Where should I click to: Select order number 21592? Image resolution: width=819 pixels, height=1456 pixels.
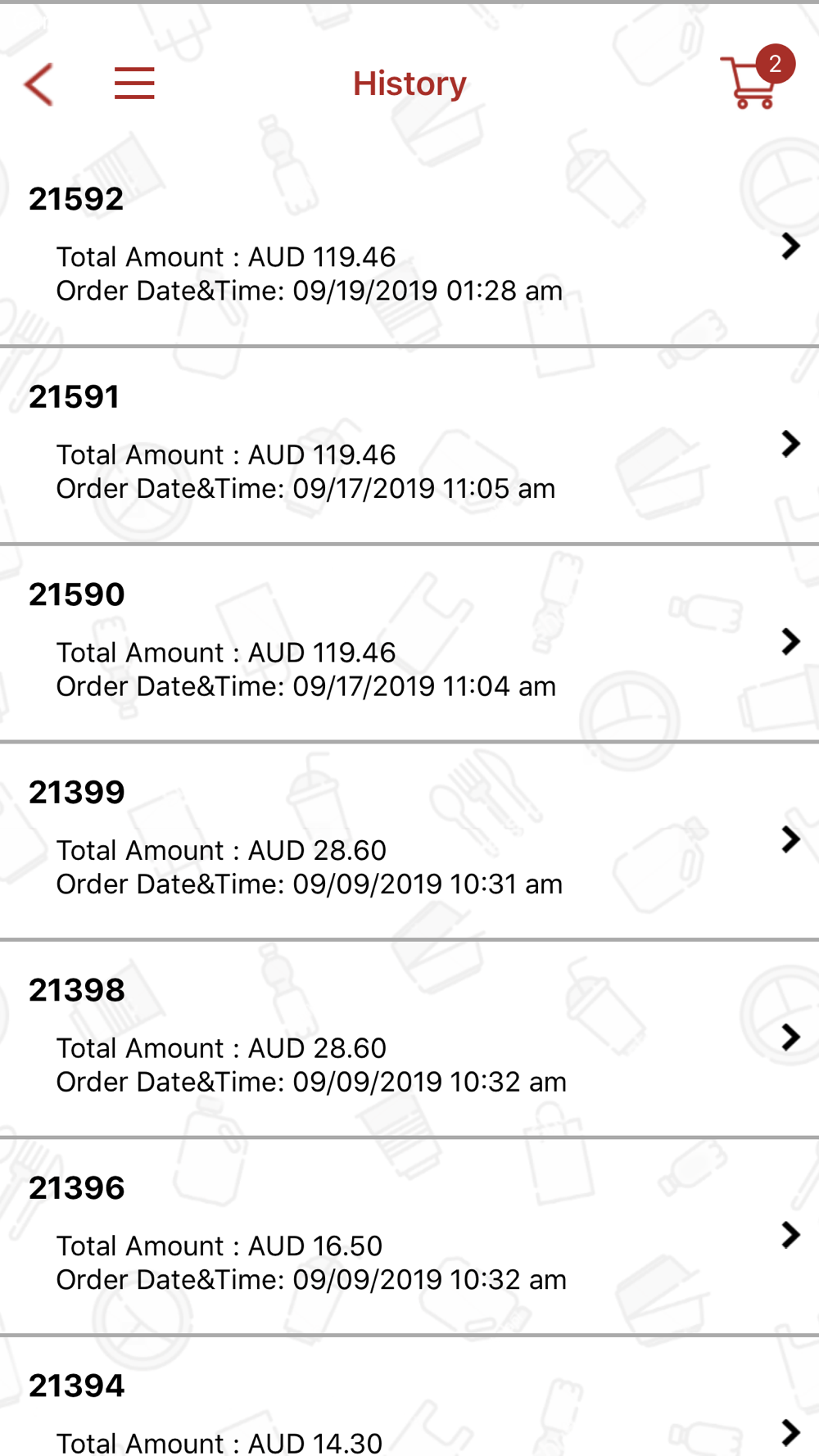[x=76, y=199]
